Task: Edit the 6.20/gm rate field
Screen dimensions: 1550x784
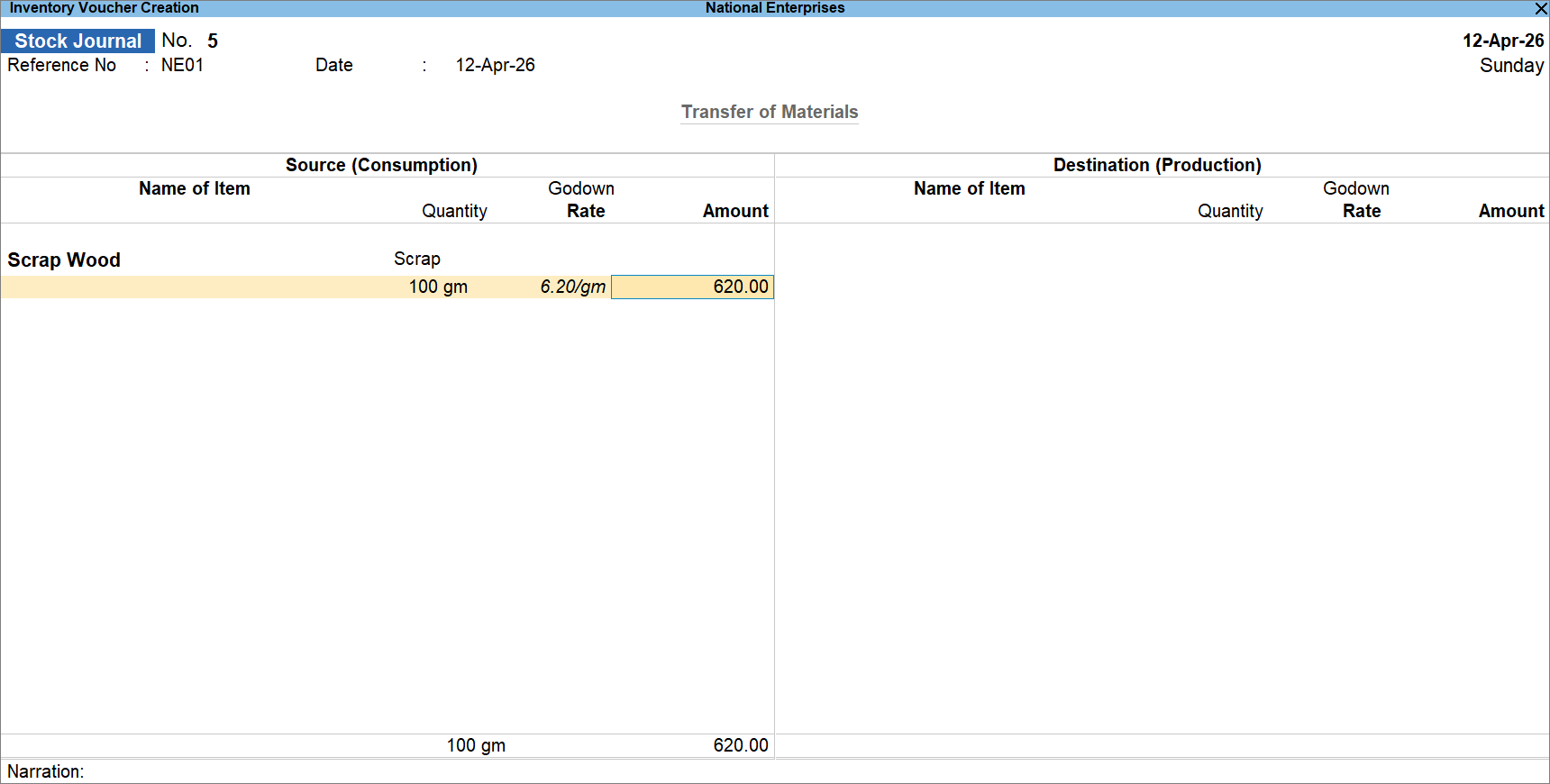Action: 573,287
